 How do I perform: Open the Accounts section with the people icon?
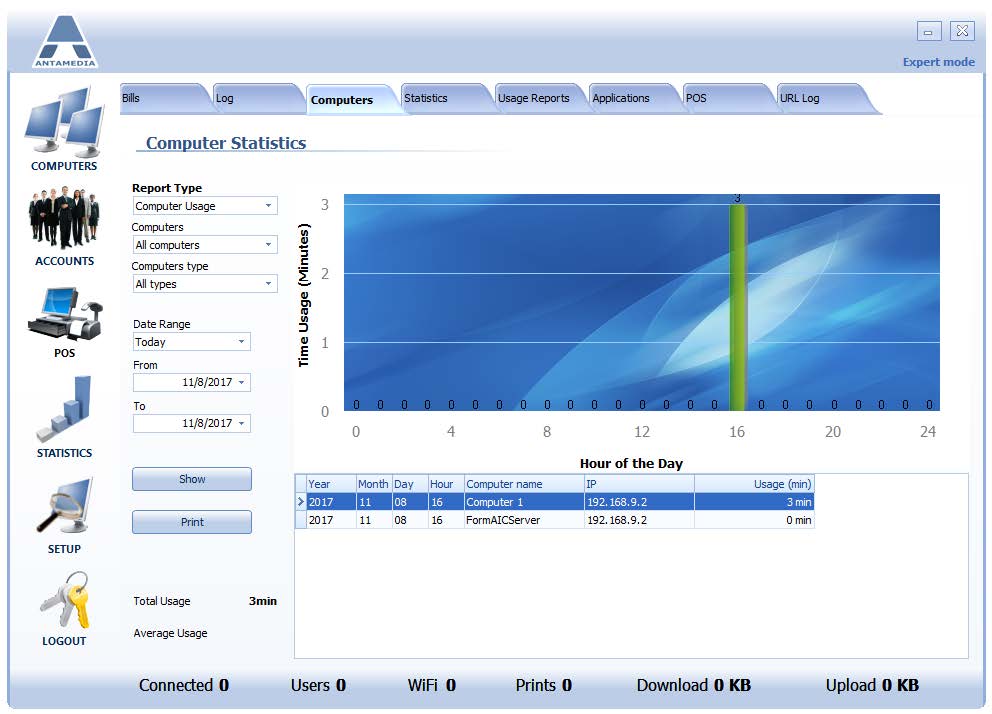(64, 226)
